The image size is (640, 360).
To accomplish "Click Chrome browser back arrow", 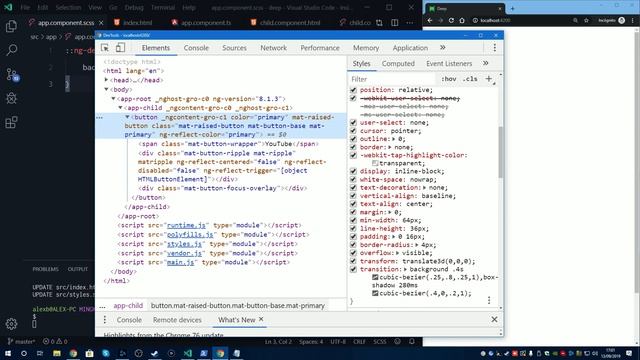I will 430,20.
